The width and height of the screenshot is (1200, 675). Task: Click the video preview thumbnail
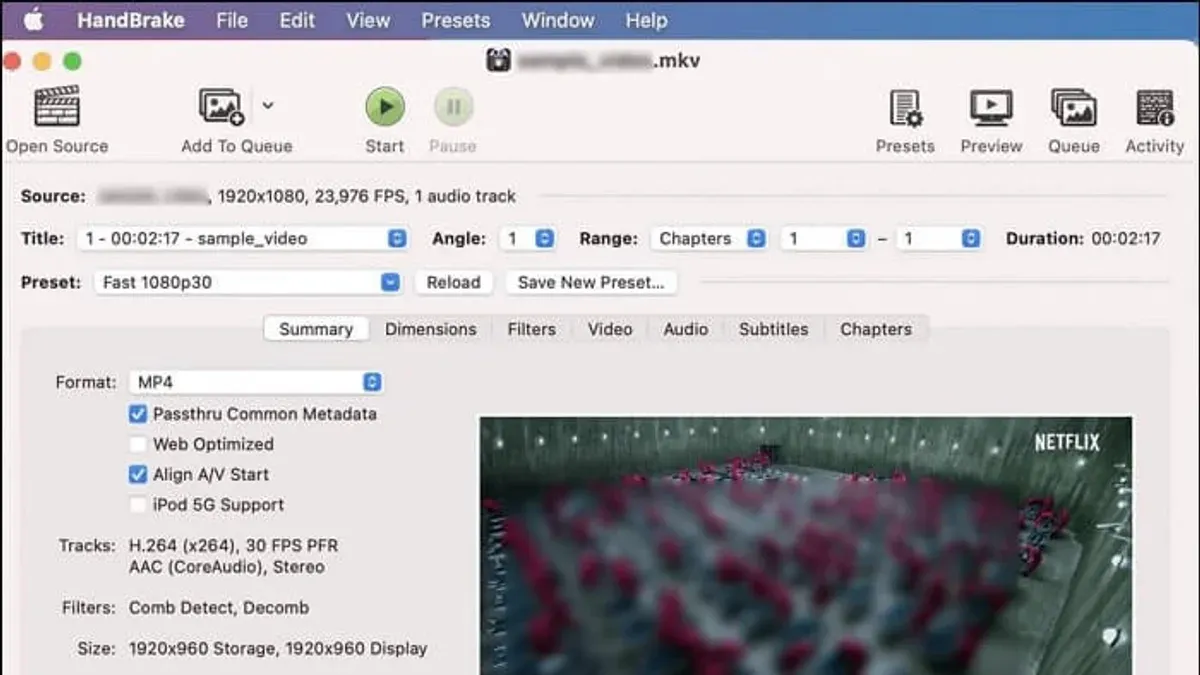tap(806, 546)
